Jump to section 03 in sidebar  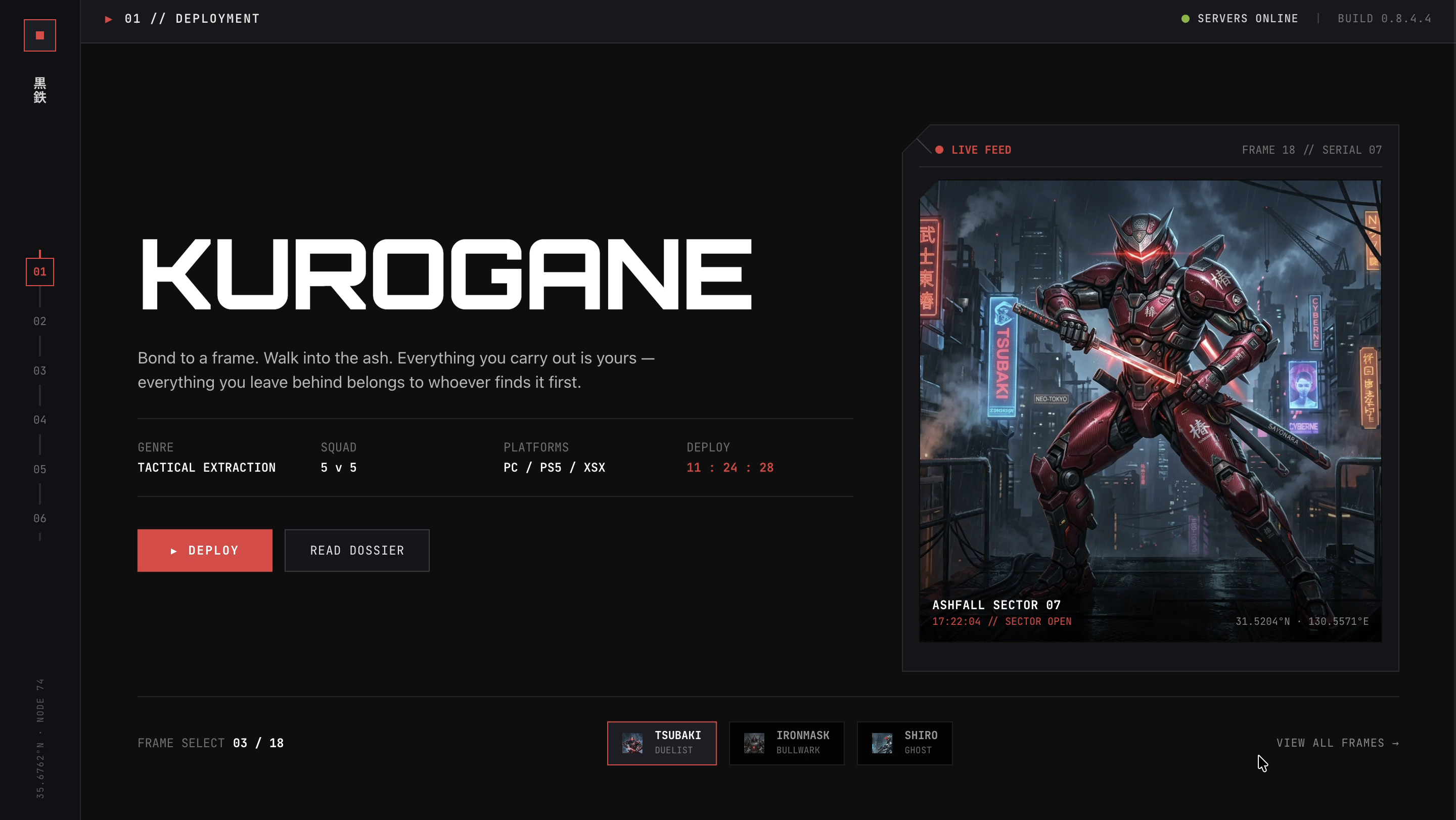39,371
